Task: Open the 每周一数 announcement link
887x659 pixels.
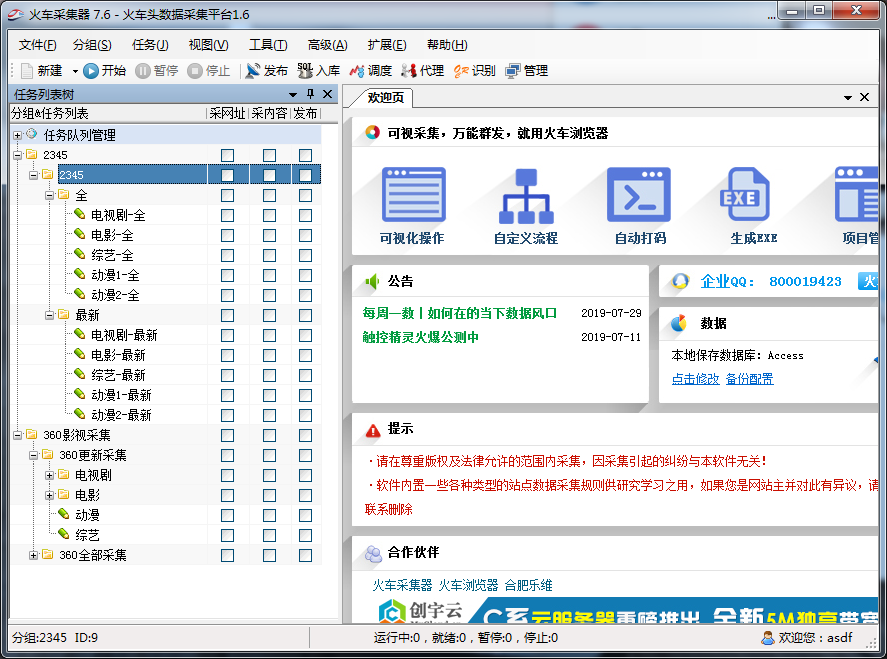Action: point(459,313)
